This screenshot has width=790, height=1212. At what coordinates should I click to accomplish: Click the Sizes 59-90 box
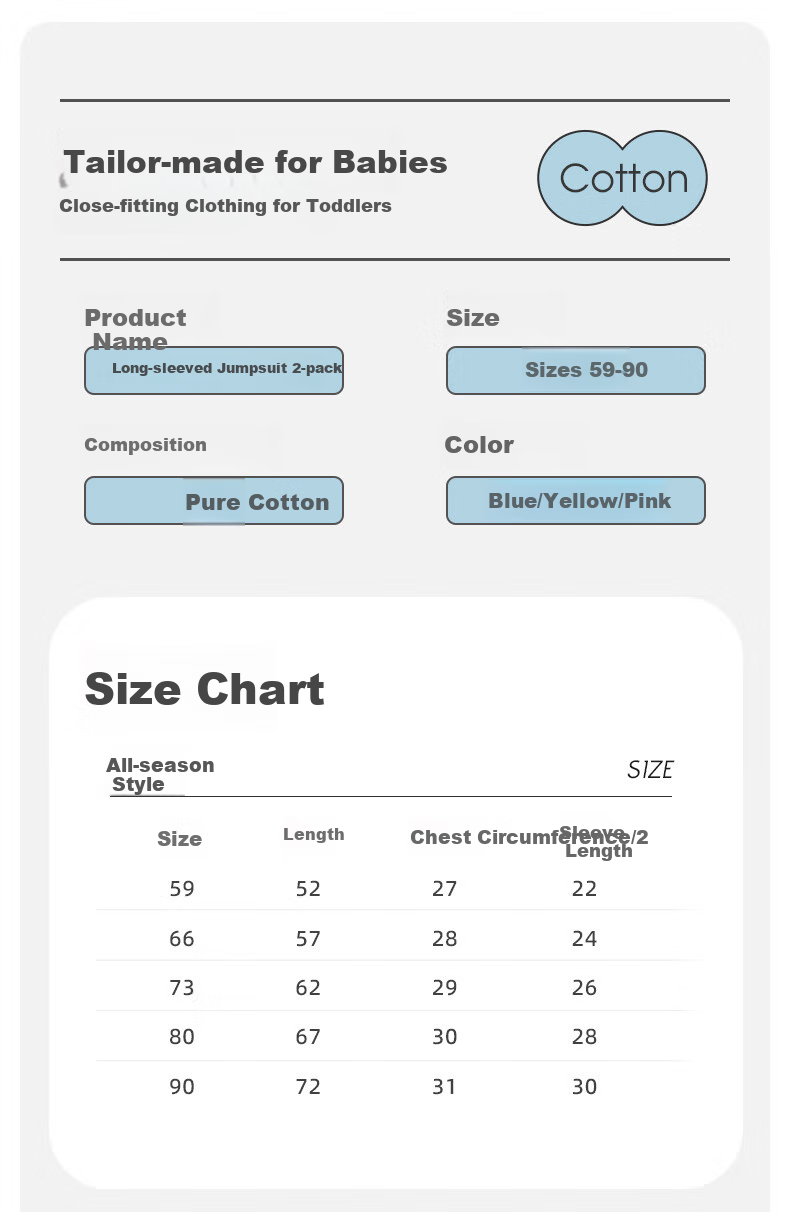[576, 370]
